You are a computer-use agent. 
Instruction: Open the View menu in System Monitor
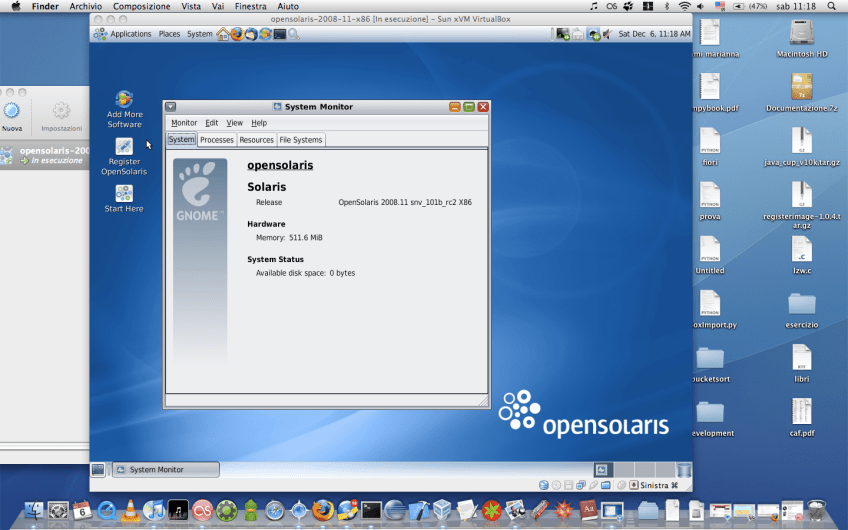tap(234, 123)
